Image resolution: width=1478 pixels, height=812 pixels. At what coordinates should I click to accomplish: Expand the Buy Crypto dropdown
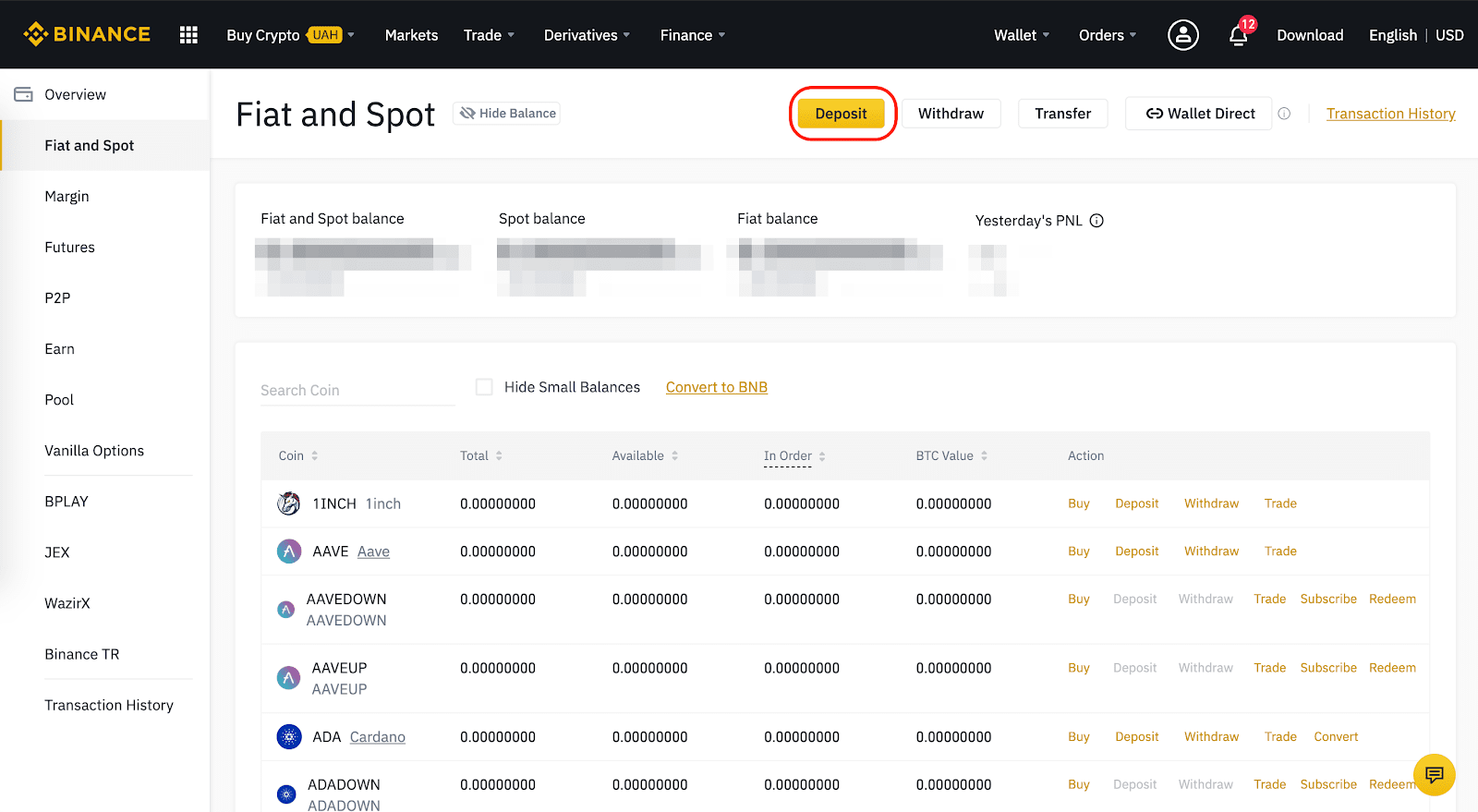click(291, 35)
